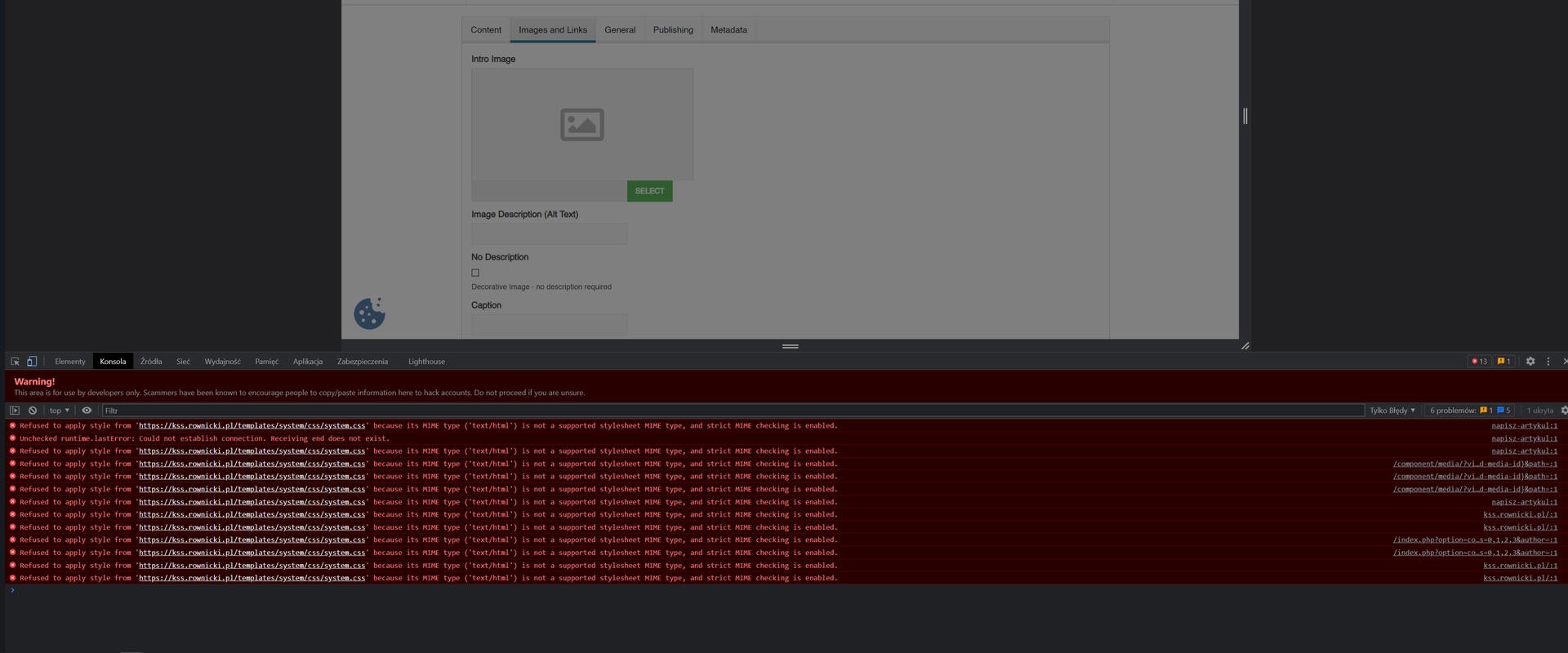Switch to the Publishing tab
The image size is (1568, 653).
(x=673, y=30)
